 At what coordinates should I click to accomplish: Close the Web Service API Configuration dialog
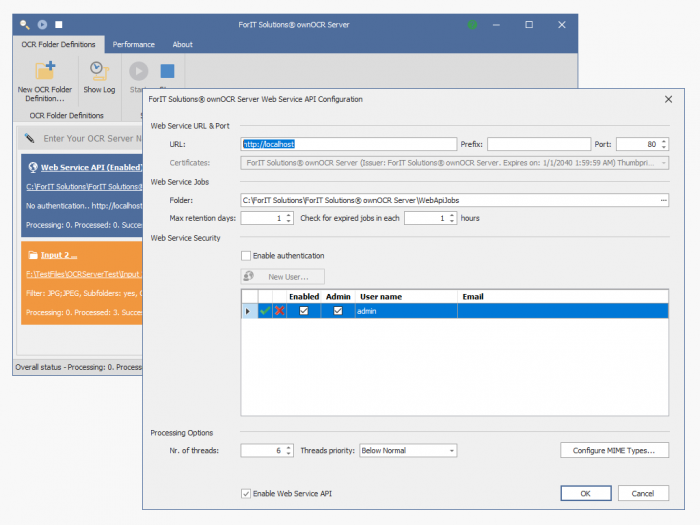668,99
